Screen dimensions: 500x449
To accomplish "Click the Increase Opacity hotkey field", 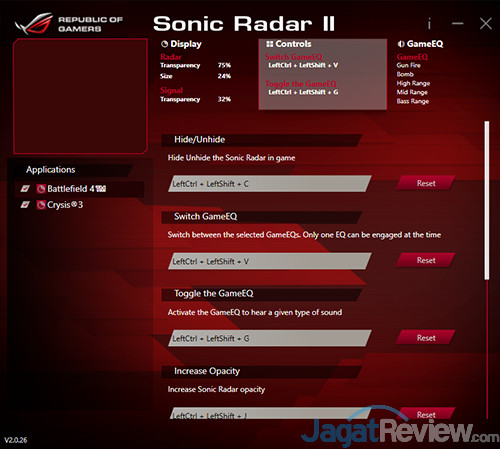I will point(270,413).
